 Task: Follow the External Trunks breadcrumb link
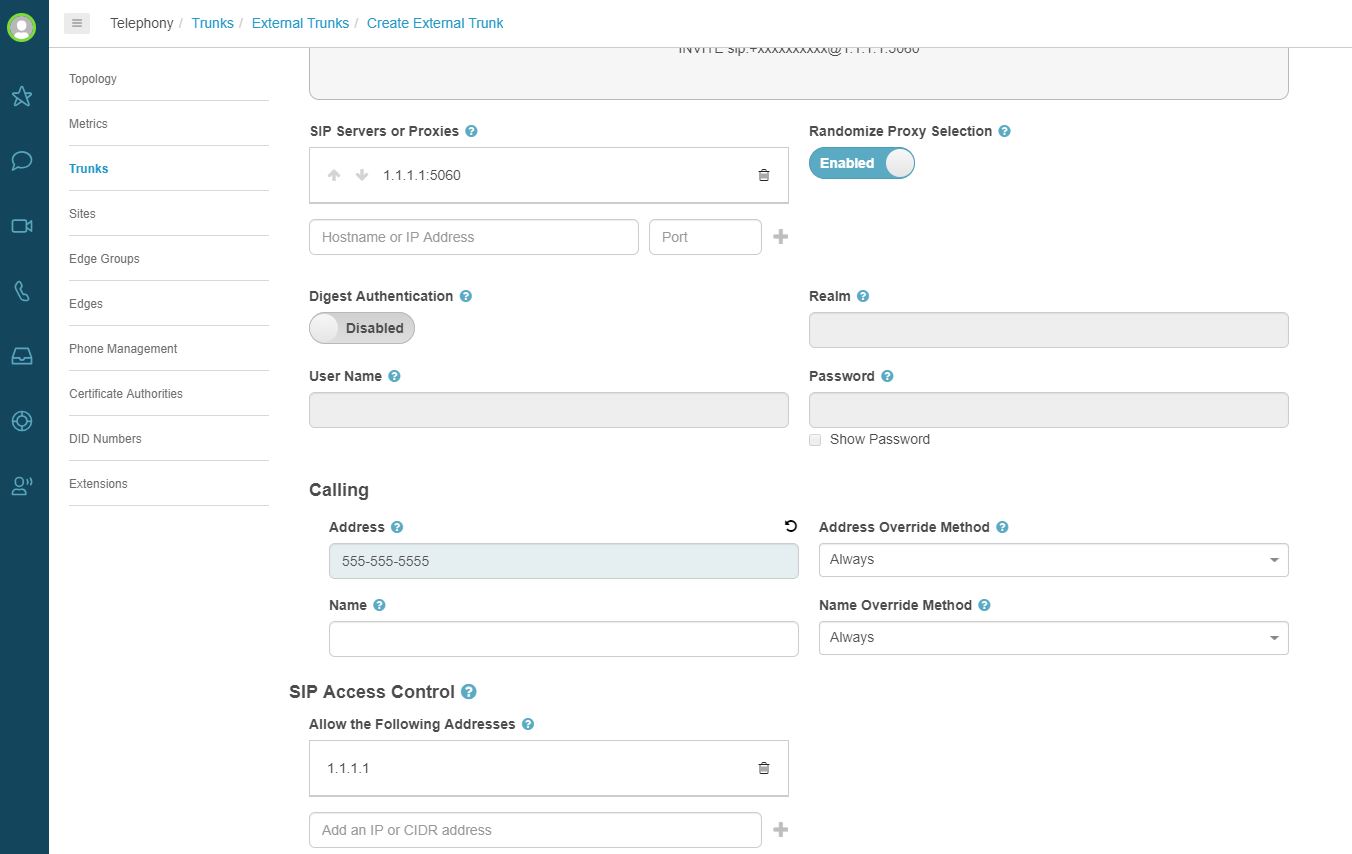coord(300,23)
